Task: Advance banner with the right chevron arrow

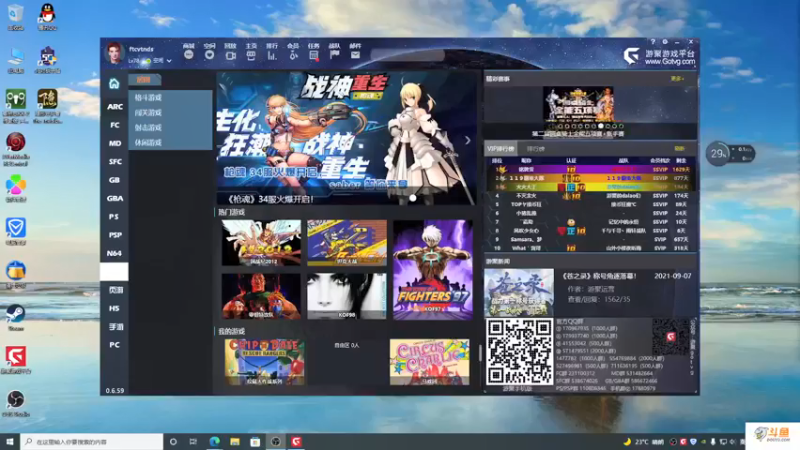Action: pos(467,140)
